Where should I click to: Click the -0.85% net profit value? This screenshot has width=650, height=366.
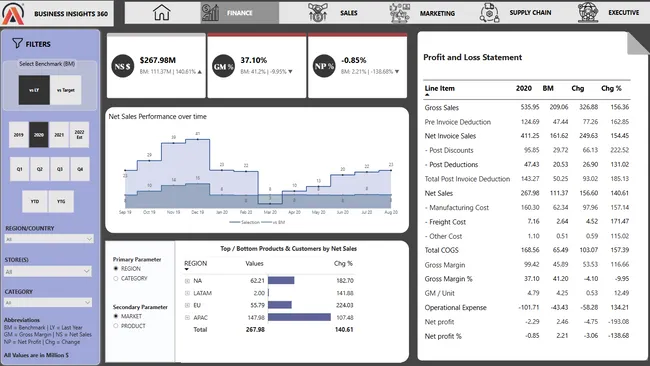354,61
